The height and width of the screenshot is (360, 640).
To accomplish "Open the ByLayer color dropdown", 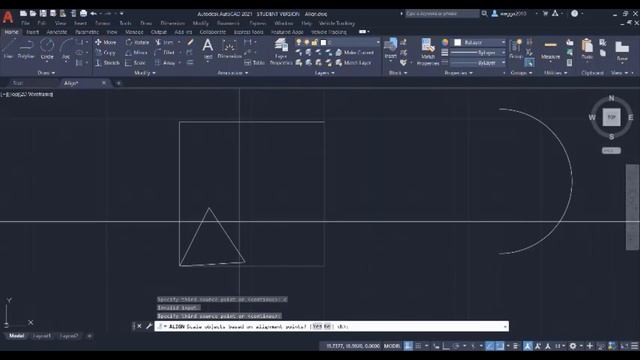I will pos(480,42).
